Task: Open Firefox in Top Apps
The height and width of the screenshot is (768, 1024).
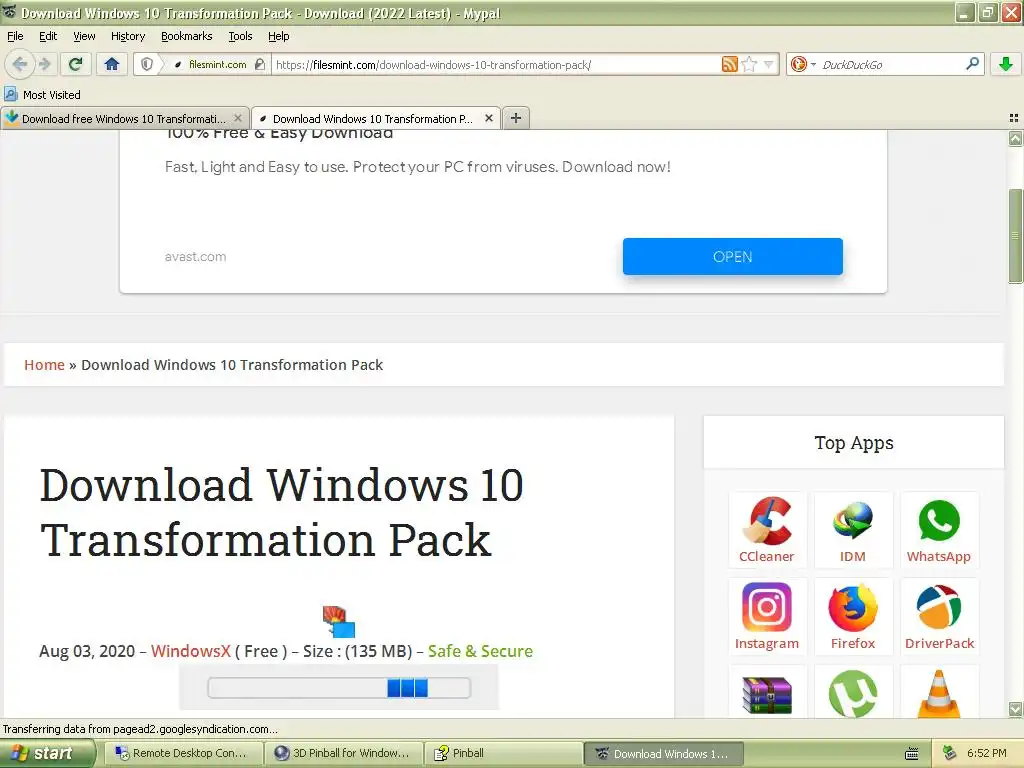Action: click(853, 616)
